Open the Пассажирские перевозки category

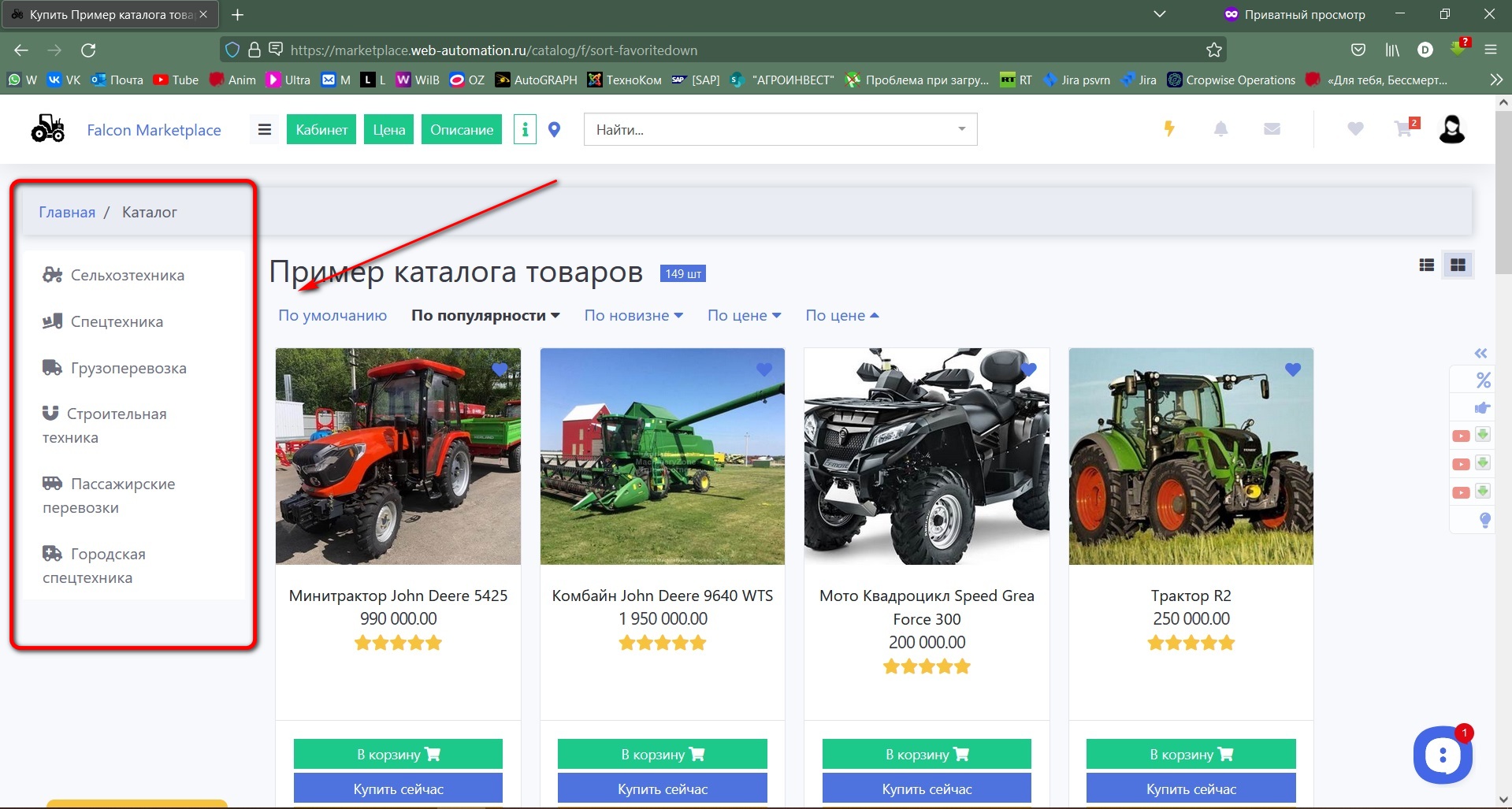point(109,495)
